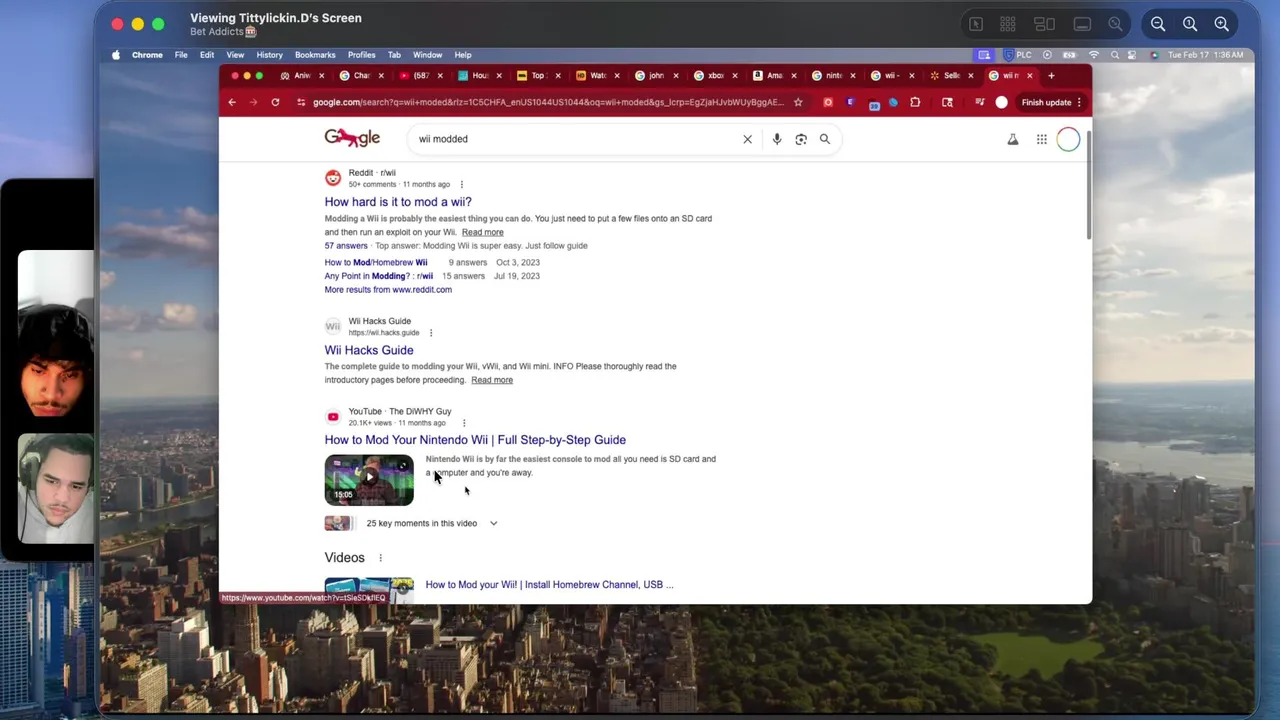Viewport: 1280px width, 720px height.
Task: Open more options for YouTube DIWHY Guy result
Action: (463, 423)
